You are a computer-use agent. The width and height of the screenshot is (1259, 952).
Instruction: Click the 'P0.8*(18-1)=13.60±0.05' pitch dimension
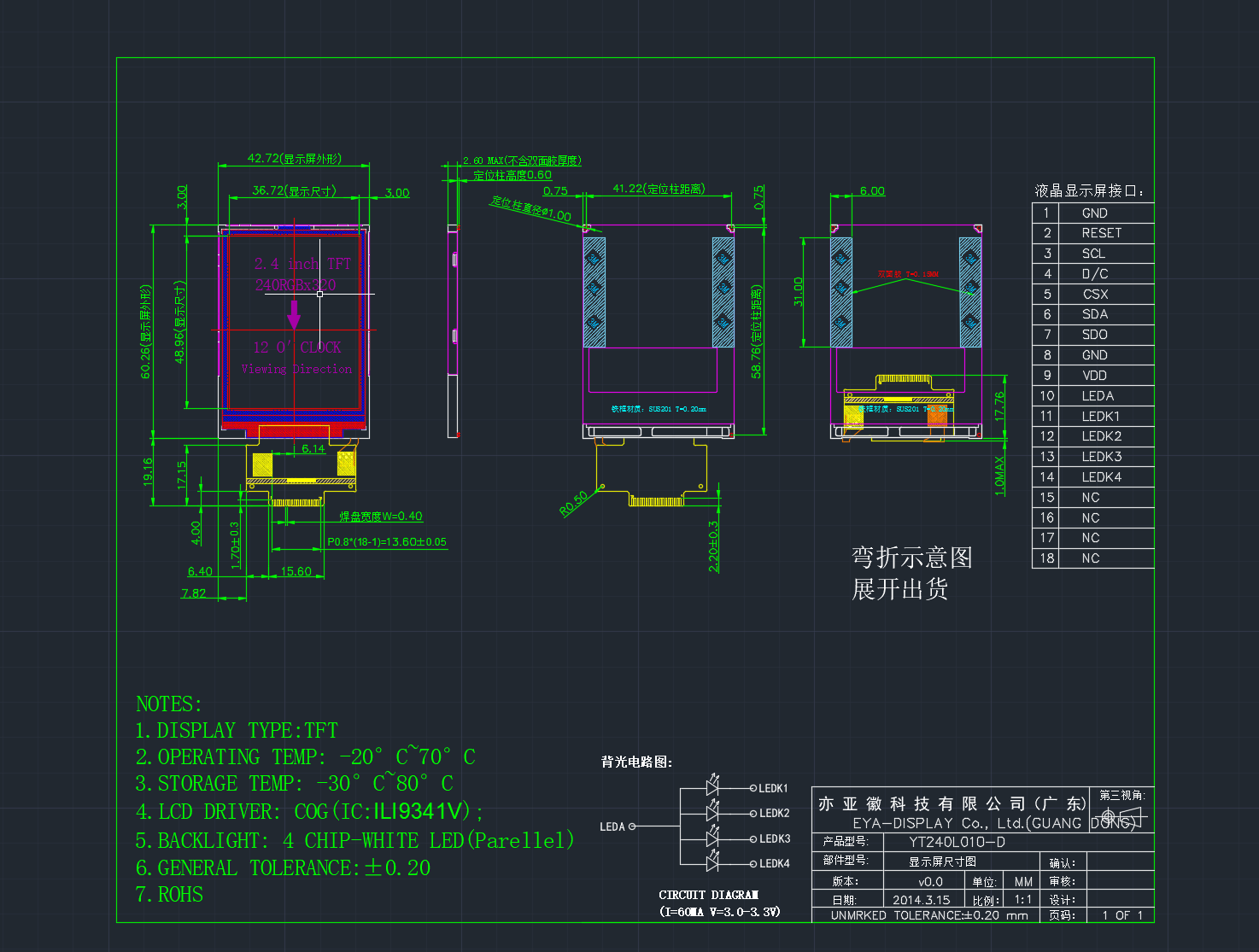click(x=387, y=541)
